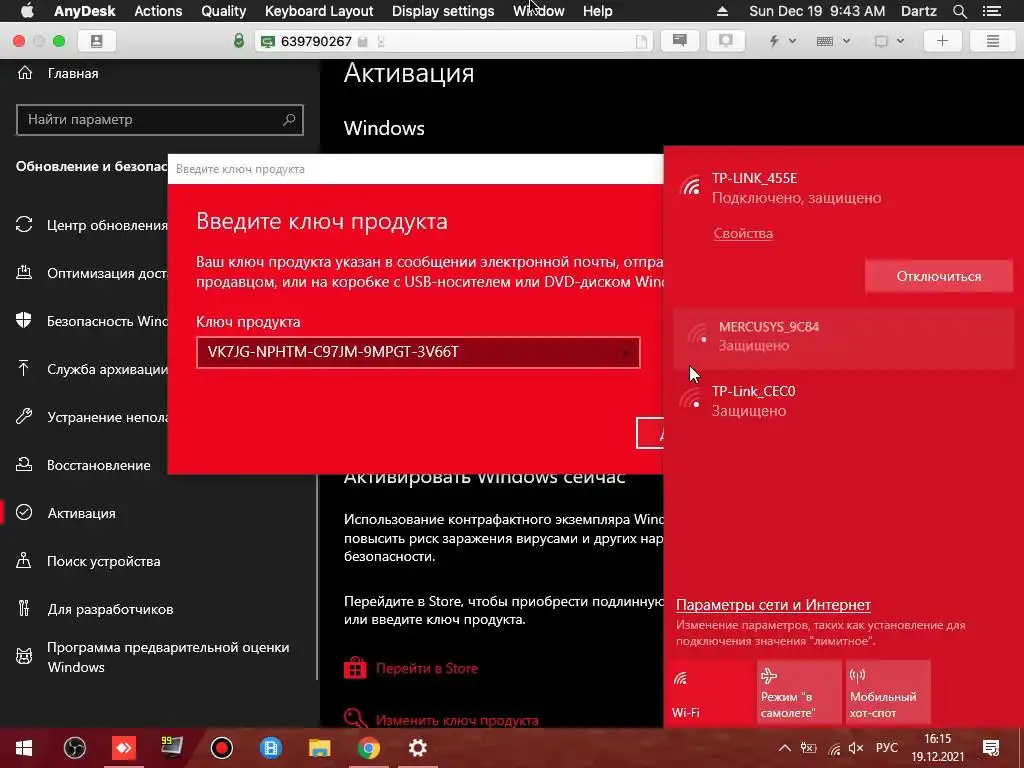The height and width of the screenshot is (768, 1024).
Task: Open Settings gear in taskbar
Action: 417,748
